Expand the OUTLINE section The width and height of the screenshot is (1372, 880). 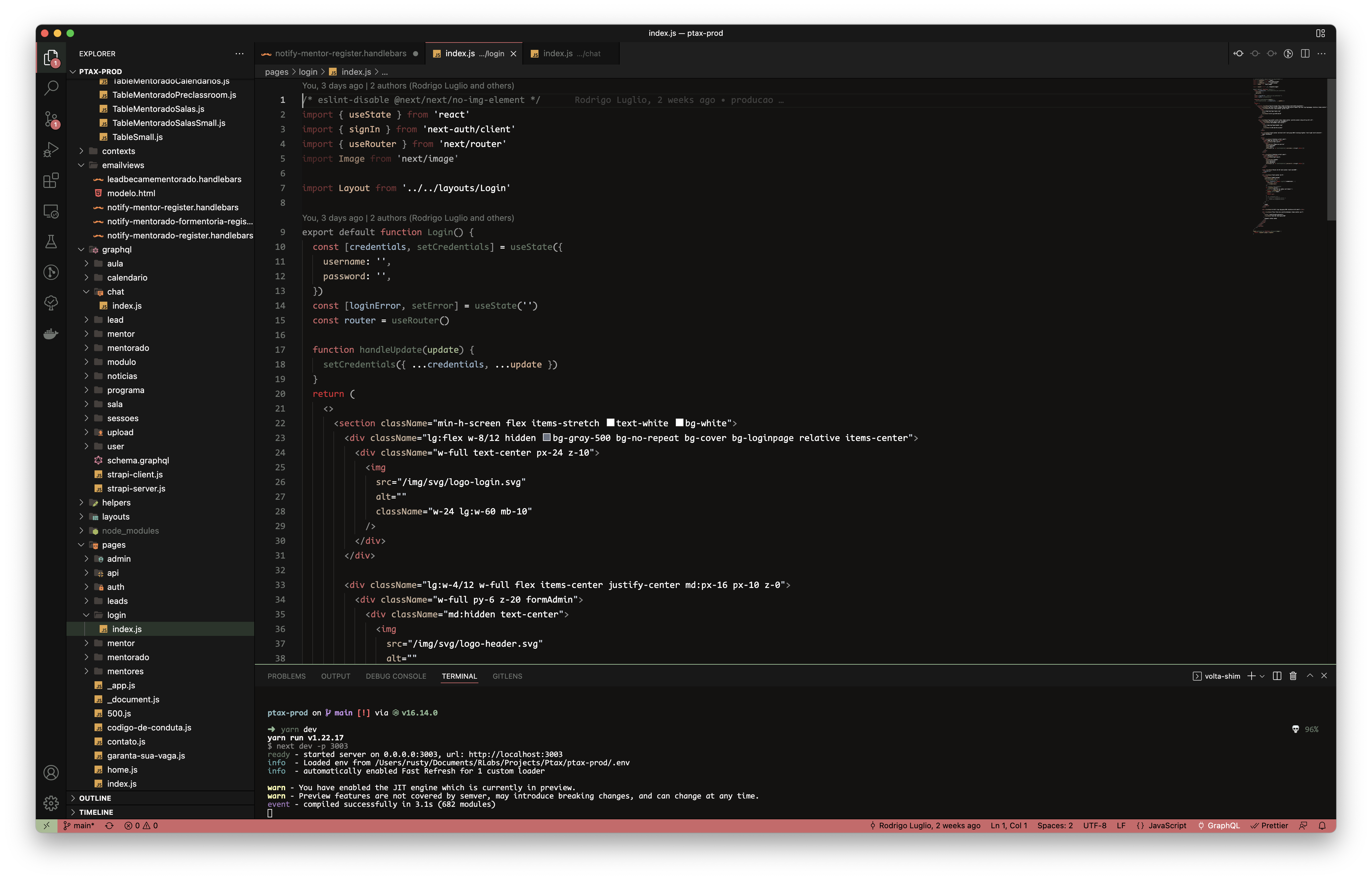(95, 798)
